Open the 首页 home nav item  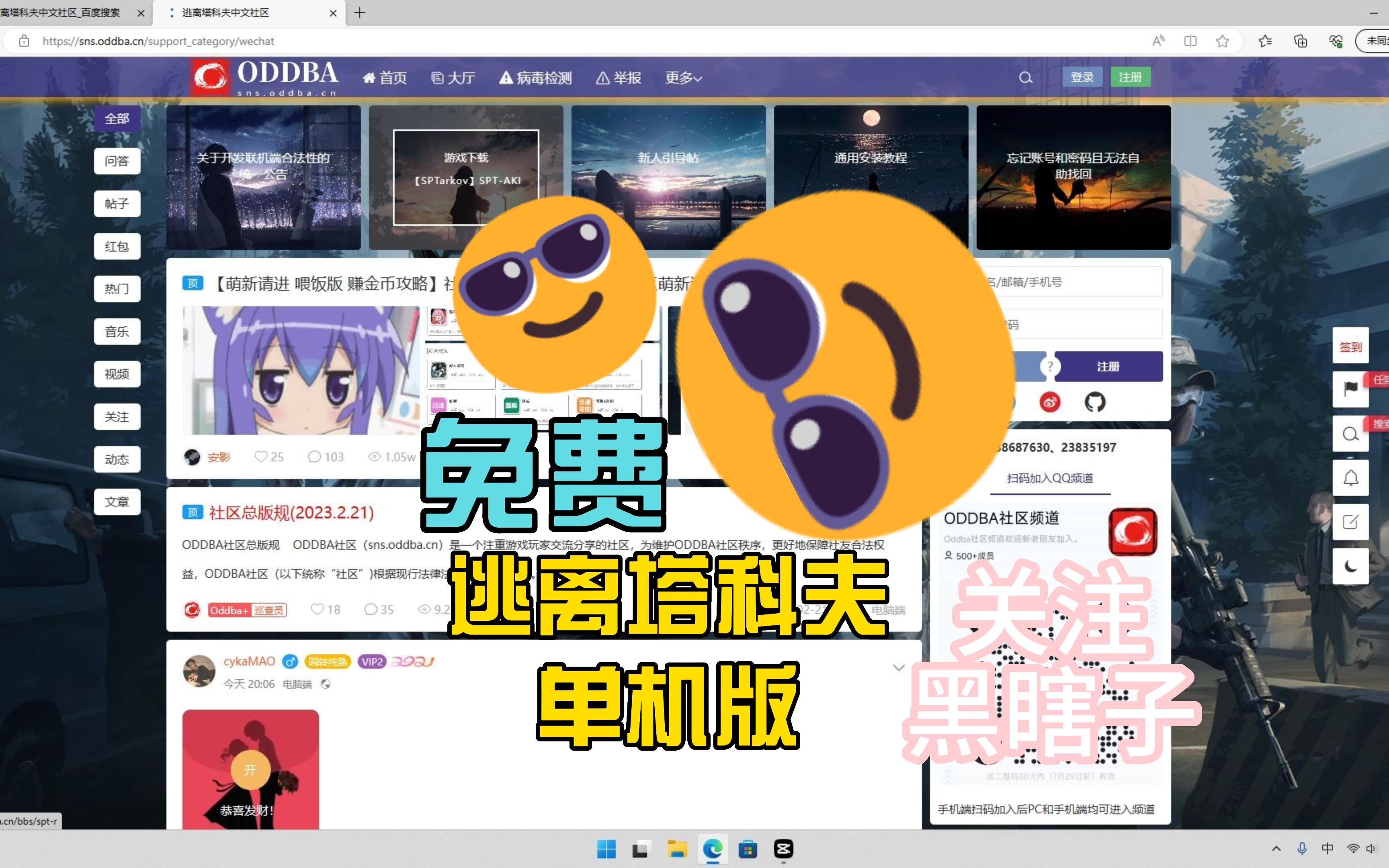(385, 78)
